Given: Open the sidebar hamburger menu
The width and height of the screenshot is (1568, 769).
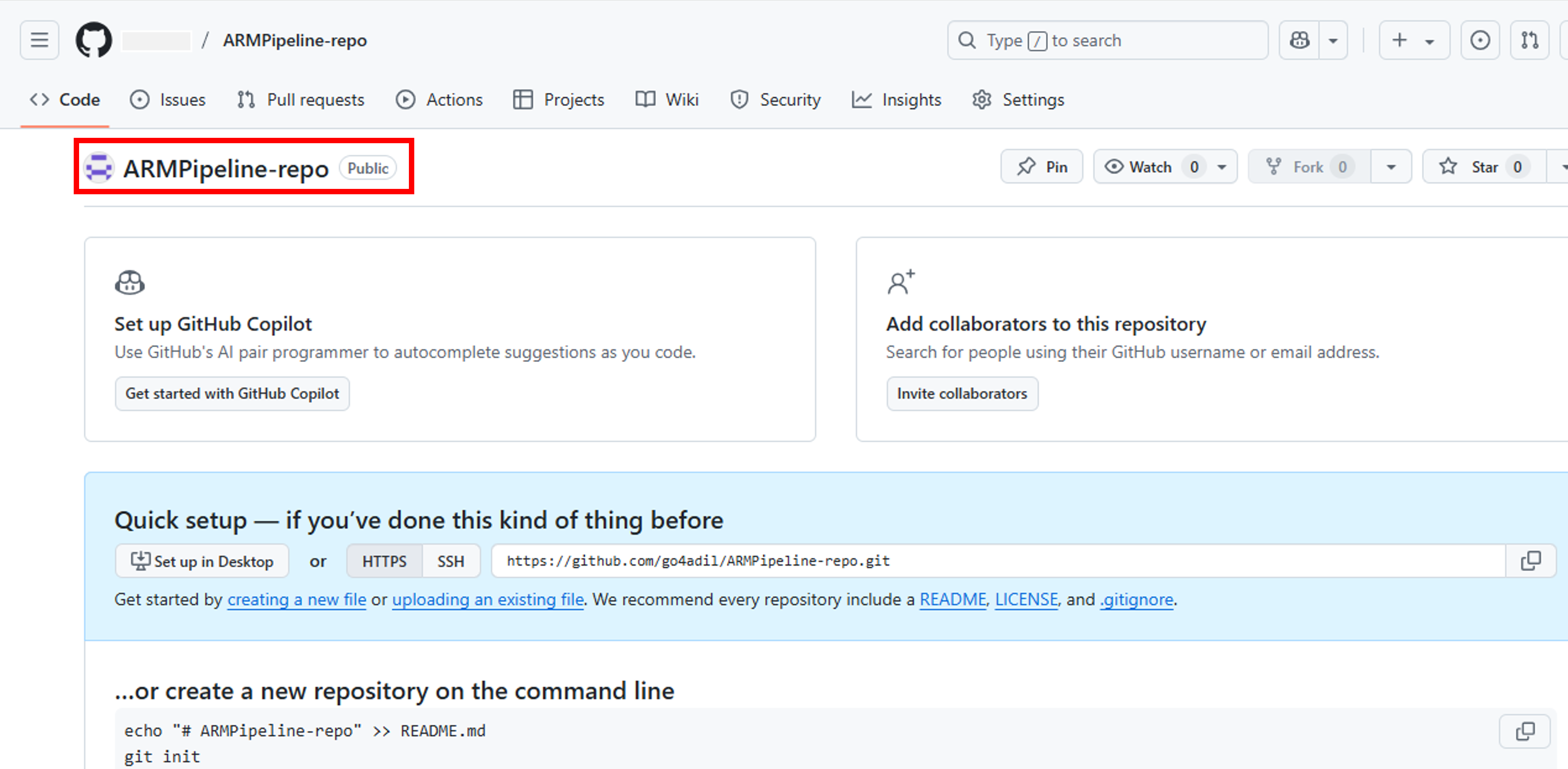Looking at the screenshot, I should 38,40.
